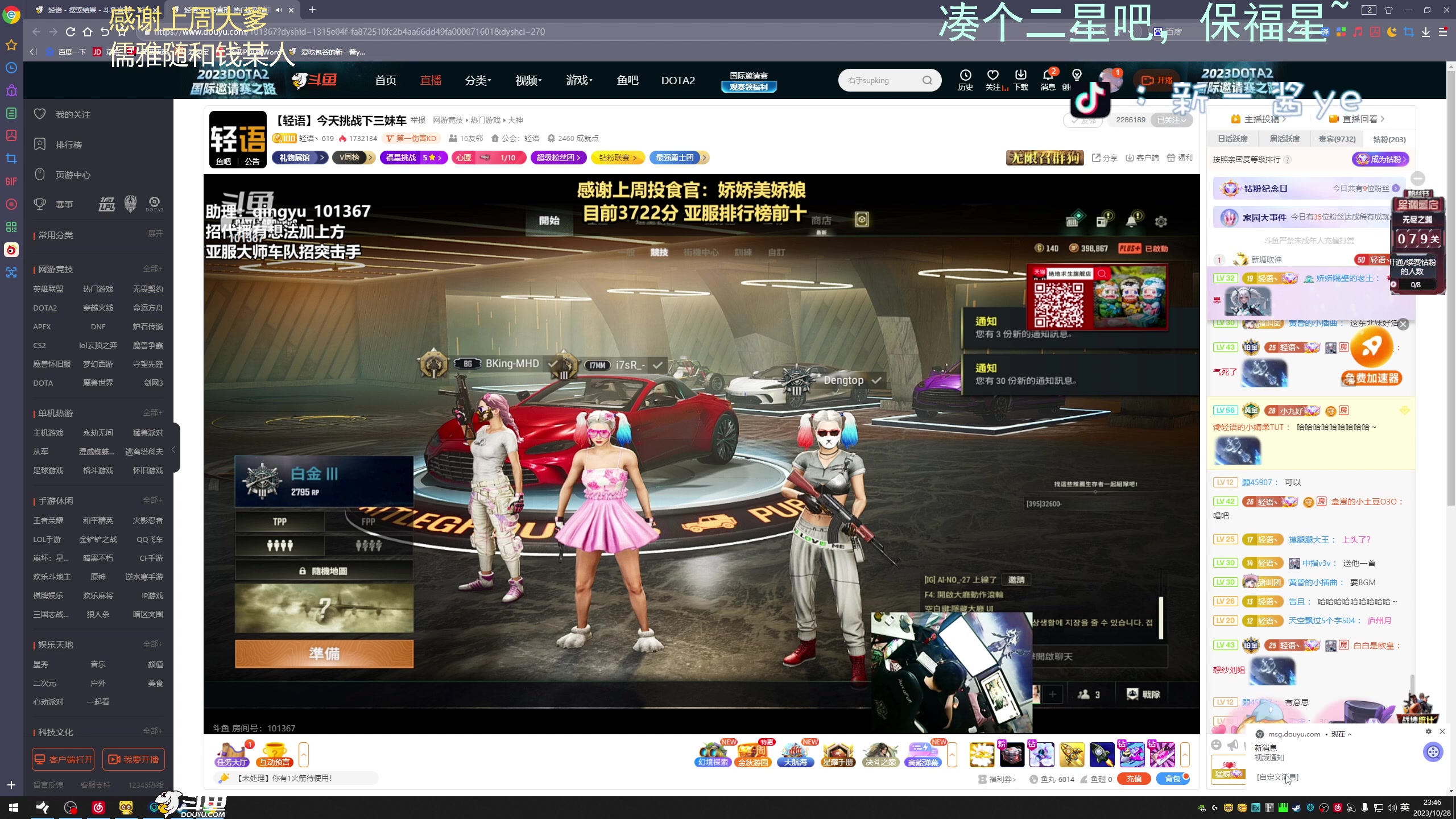Switch to 贵宾(9732) tab

[1337, 139]
